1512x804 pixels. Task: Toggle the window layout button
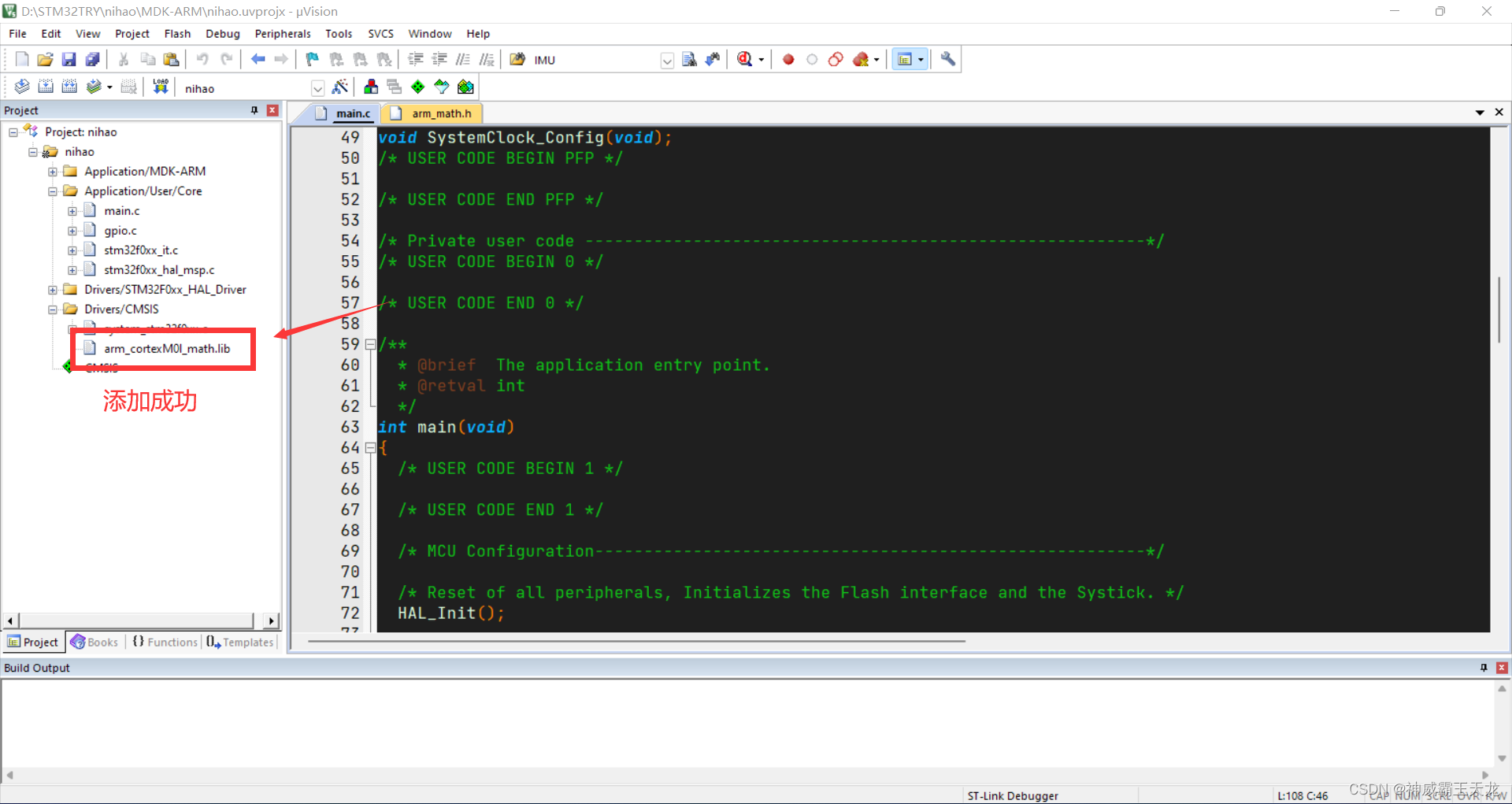[905, 59]
